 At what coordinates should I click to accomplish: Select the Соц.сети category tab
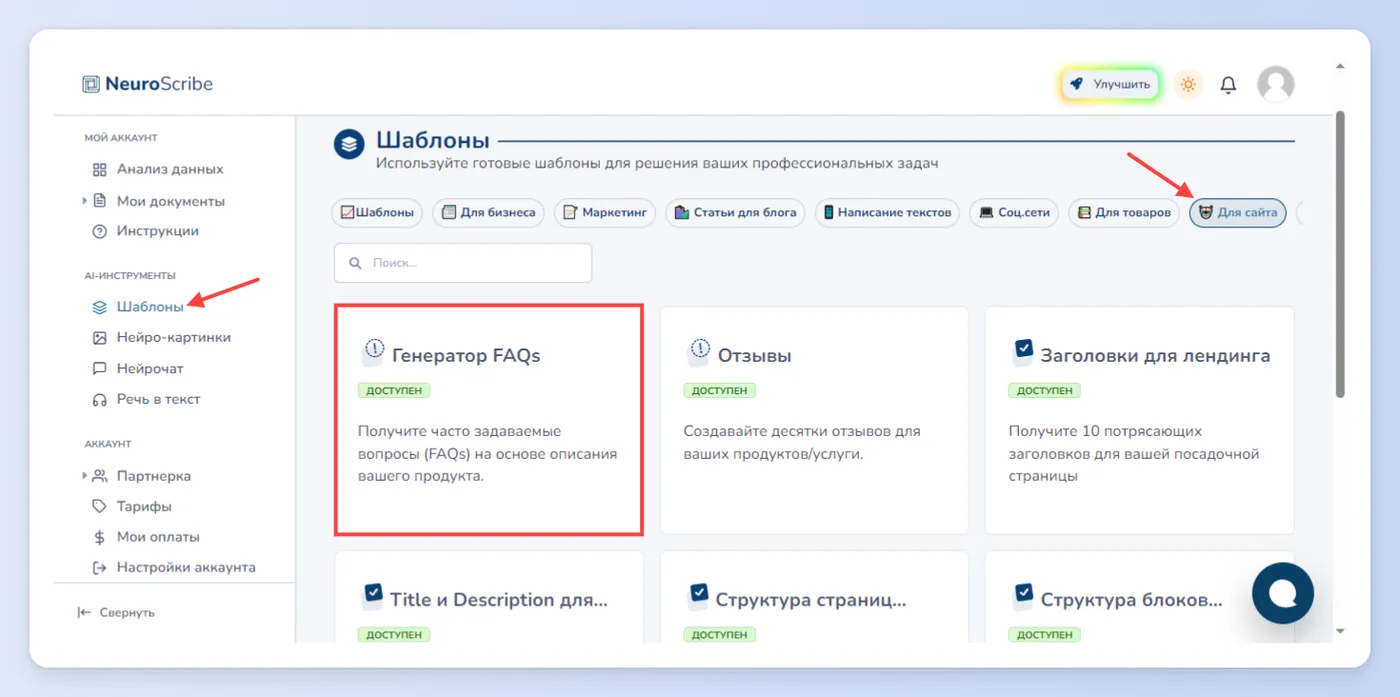coord(1014,213)
